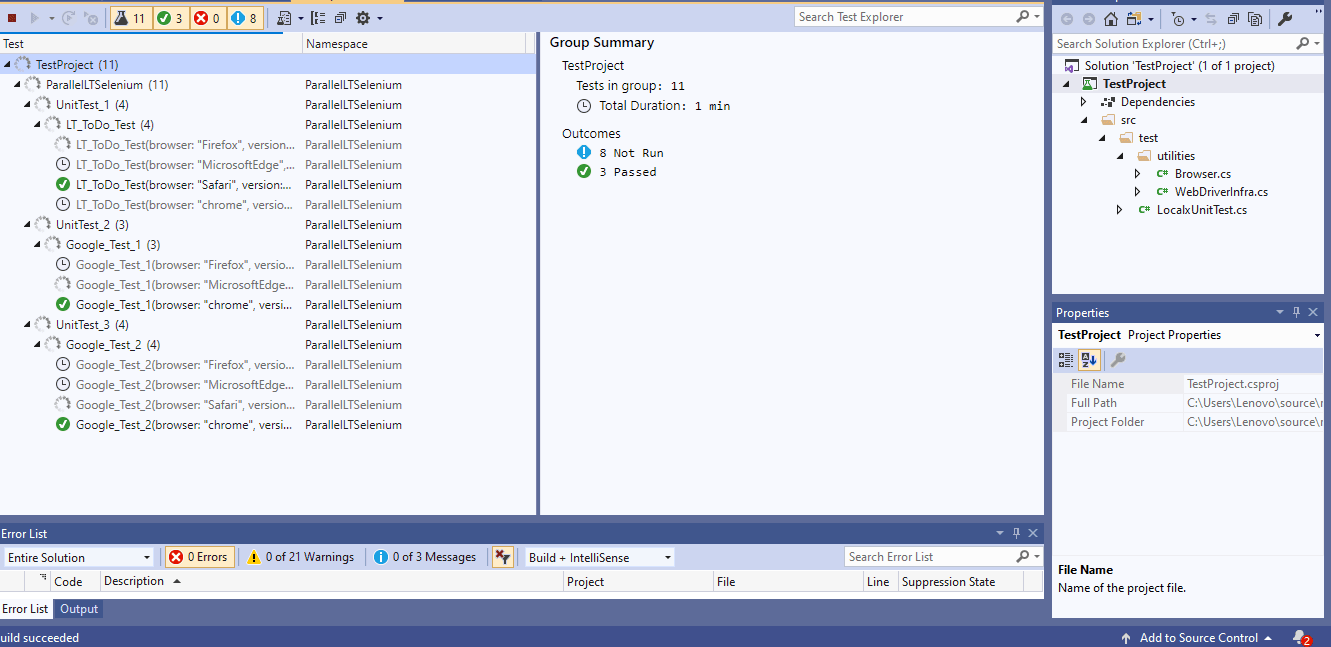Image resolution: width=1331 pixels, height=647 pixels.
Task: Open the Entire Solution scope dropdown
Action: coord(78,556)
